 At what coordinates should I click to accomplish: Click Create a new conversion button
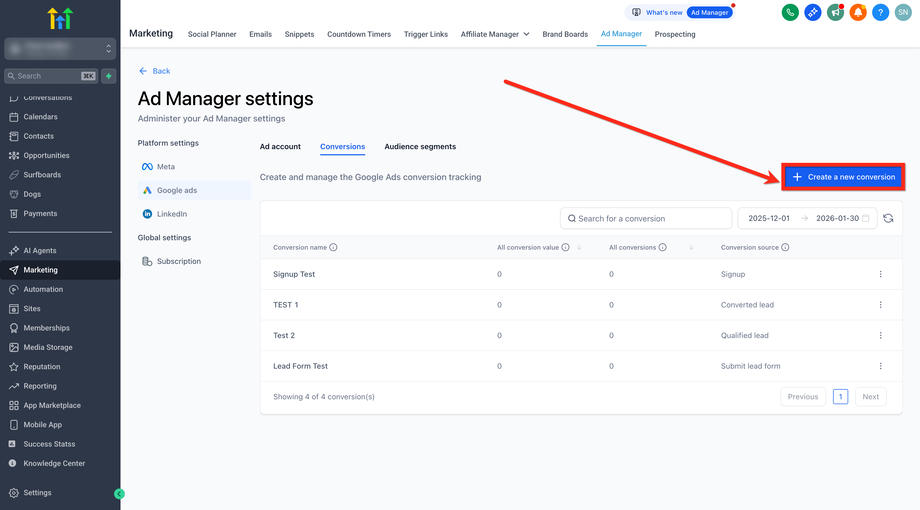(x=844, y=177)
